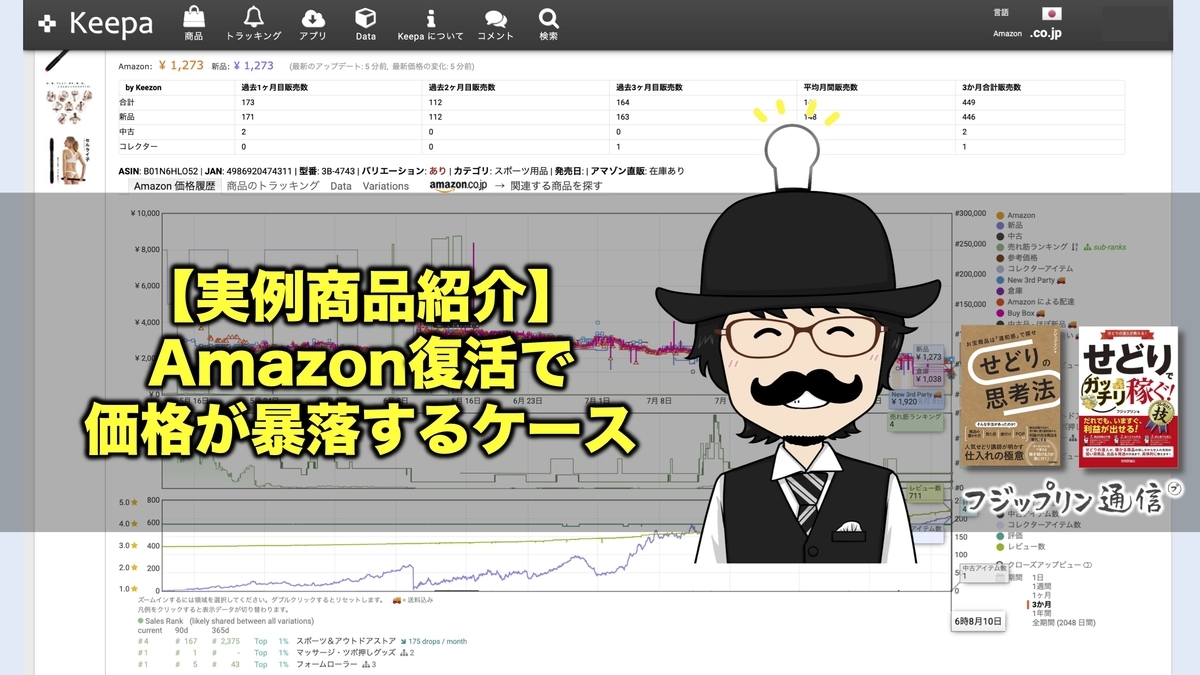Set chart range to 3か月

tap(1041, 605)
